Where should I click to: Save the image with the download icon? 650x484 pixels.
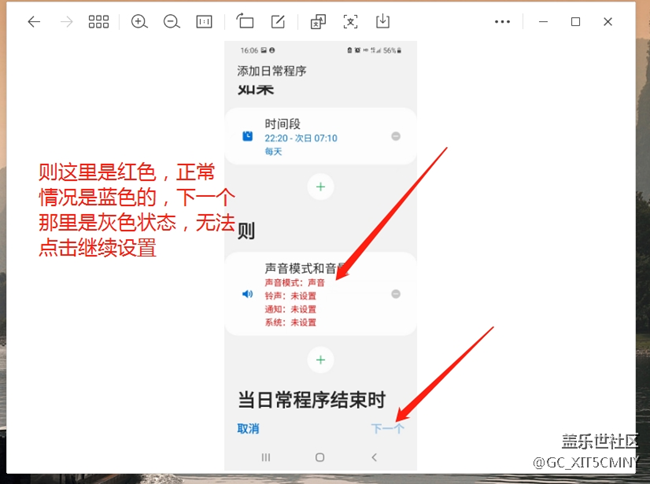[x=383, y=21]
